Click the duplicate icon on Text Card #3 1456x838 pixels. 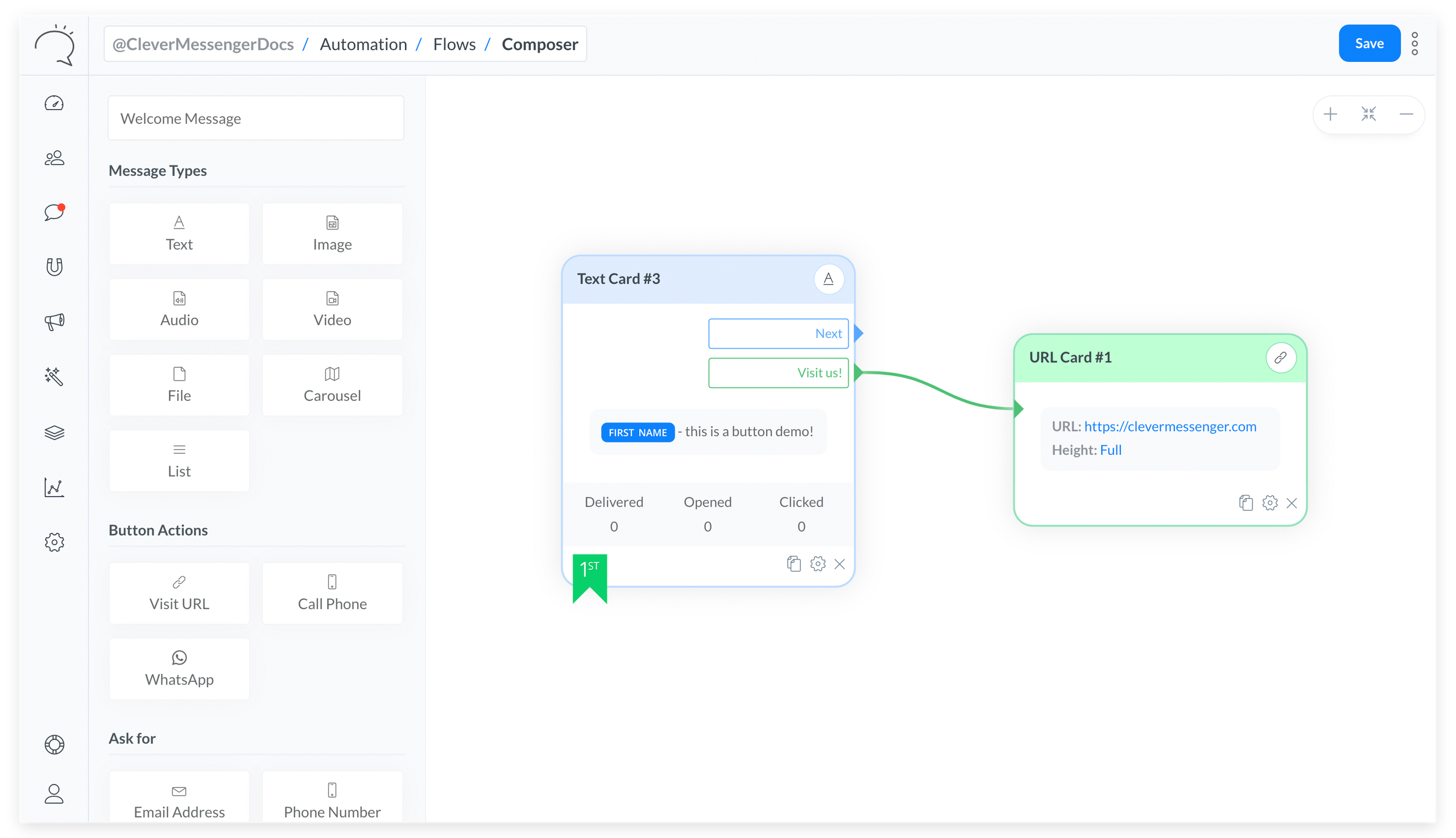(793, 563)
